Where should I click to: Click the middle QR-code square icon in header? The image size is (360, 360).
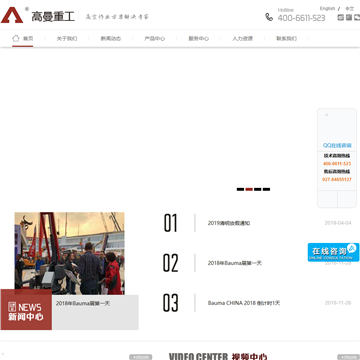(x=349, y=17)
